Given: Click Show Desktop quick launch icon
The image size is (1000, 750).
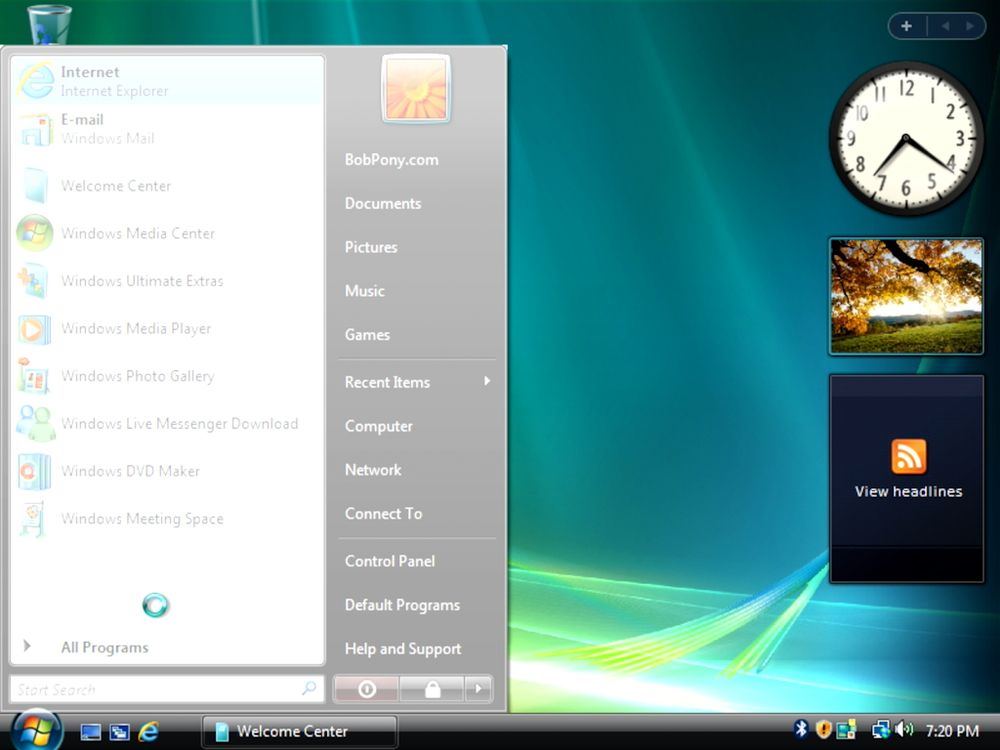Looking at the screenshot, I should pyautogui.click(x=90, y=732).
